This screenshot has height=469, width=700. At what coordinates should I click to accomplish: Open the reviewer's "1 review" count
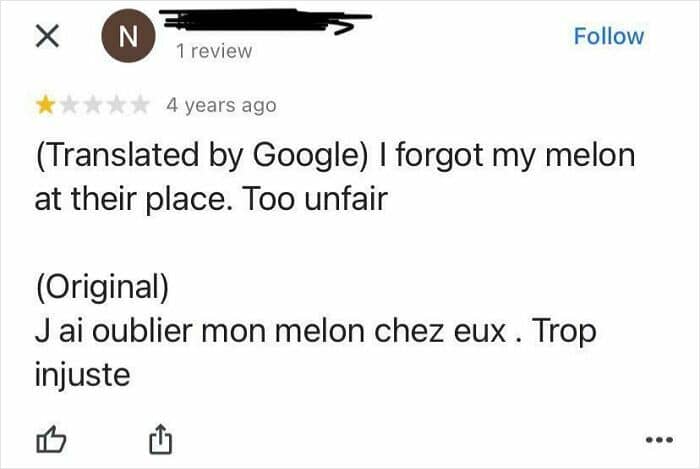(x=211, y=51)
